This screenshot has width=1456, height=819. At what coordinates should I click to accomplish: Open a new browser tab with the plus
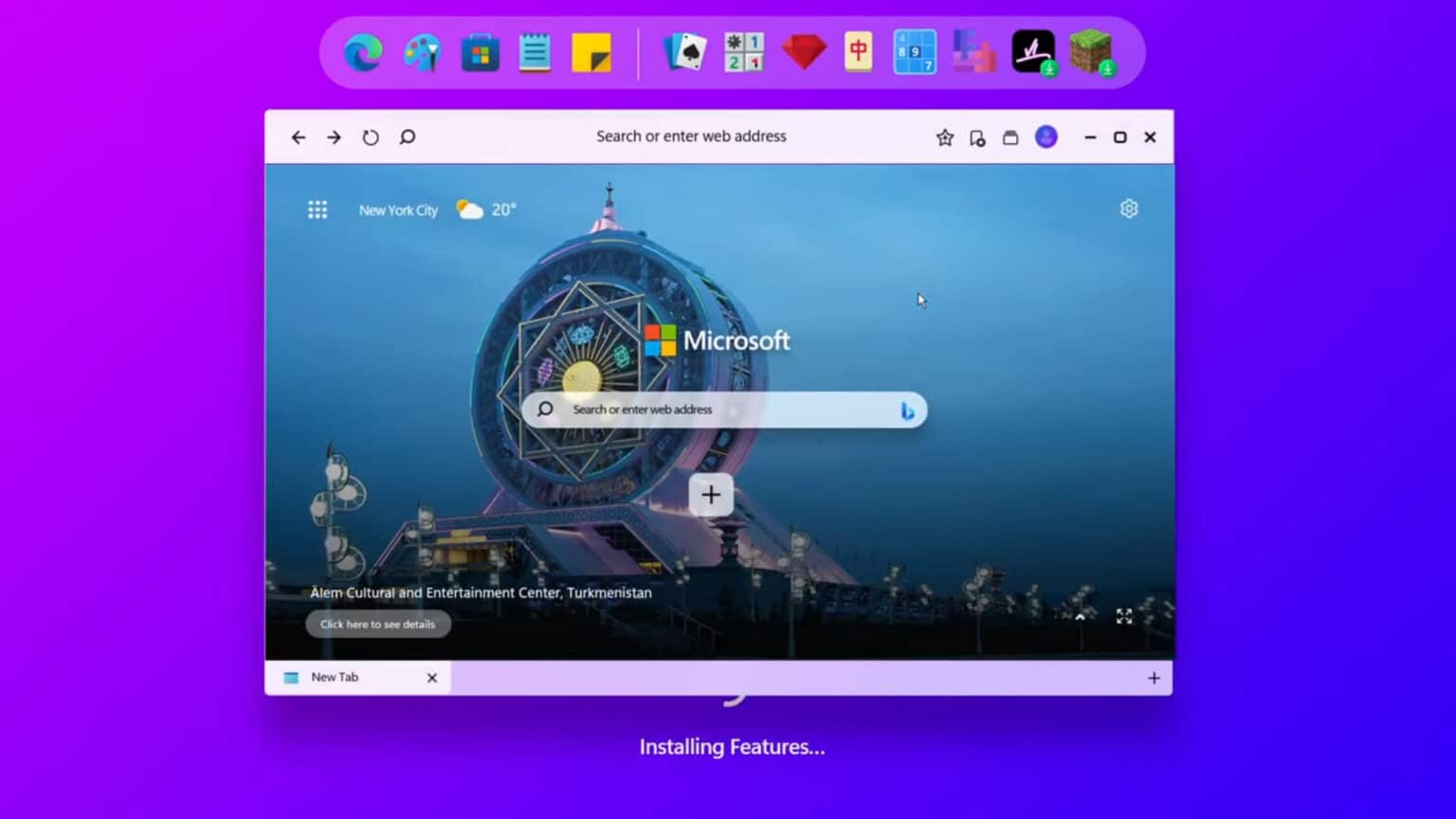[1154, 678]
